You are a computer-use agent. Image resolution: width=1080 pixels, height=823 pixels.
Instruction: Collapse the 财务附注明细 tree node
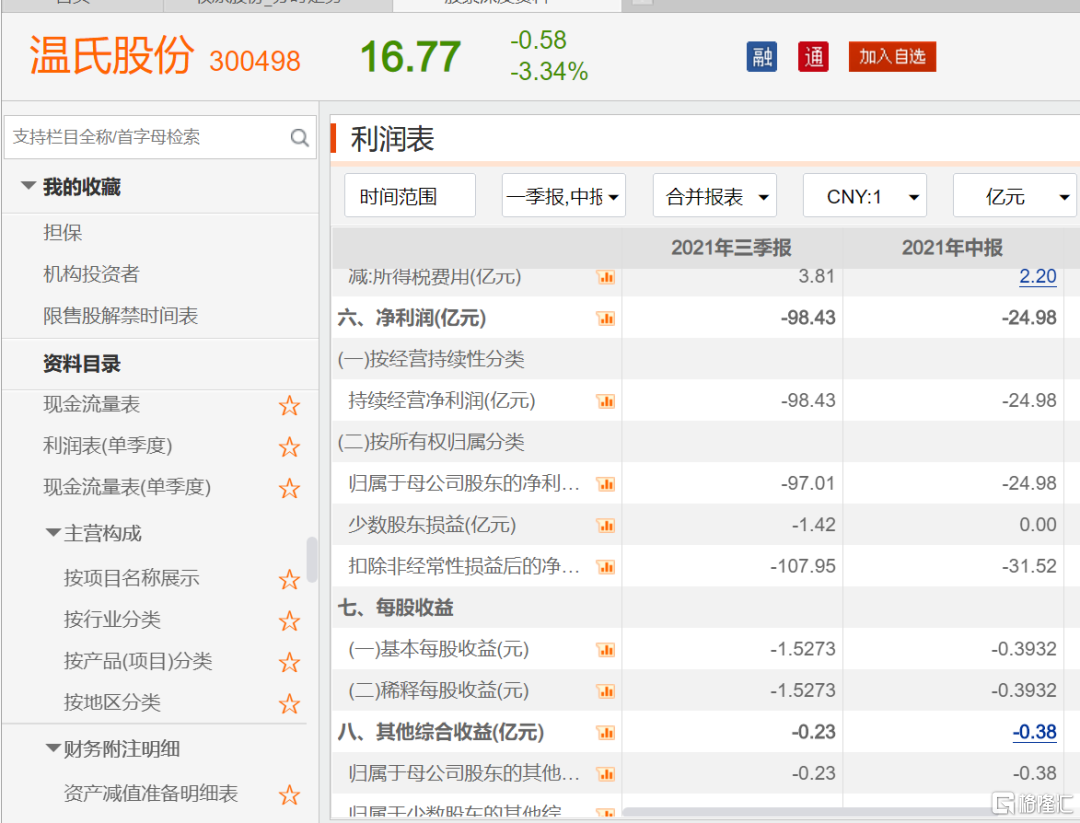[x=53, y=747]
